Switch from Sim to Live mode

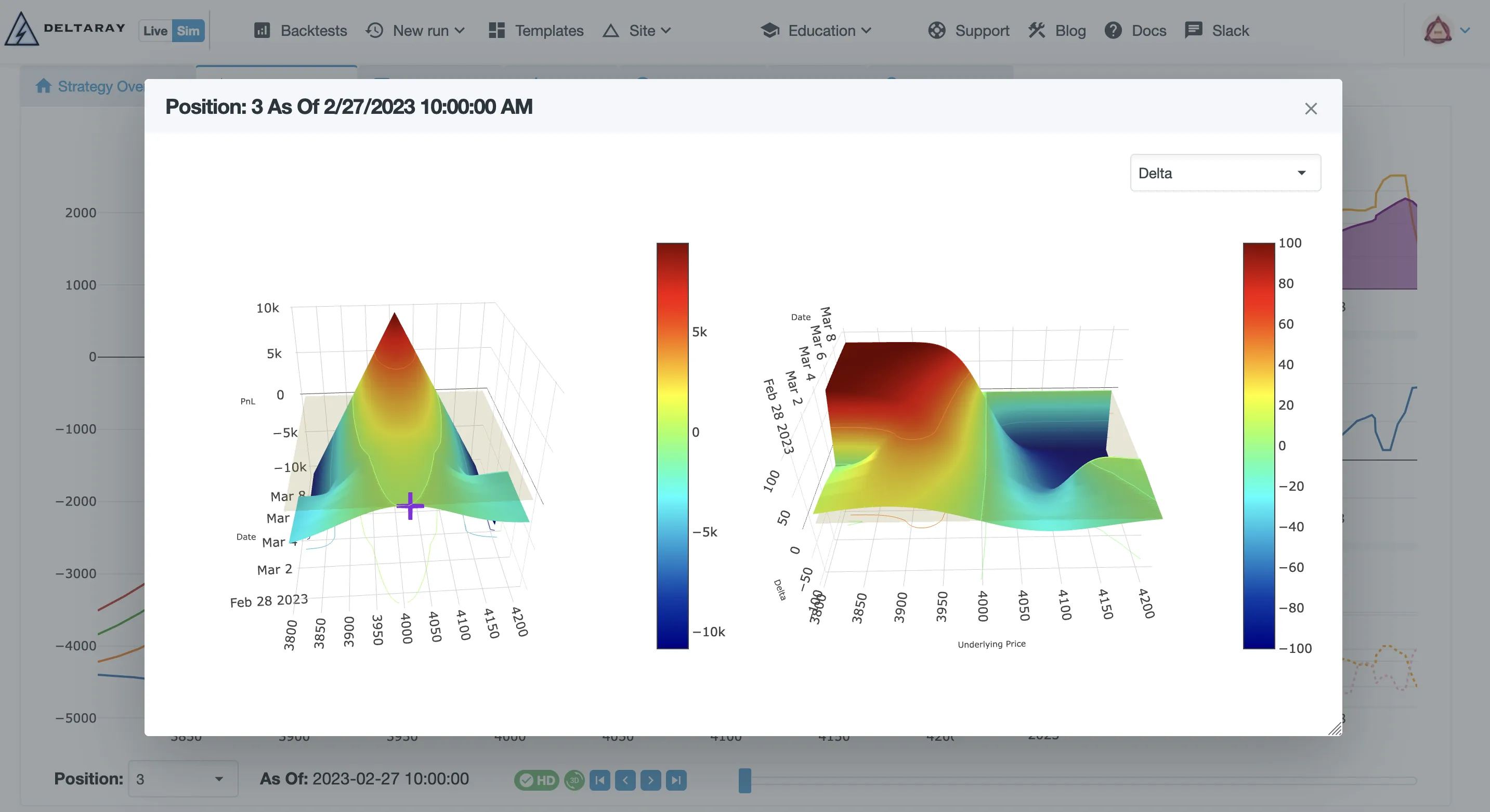point(155,30)
